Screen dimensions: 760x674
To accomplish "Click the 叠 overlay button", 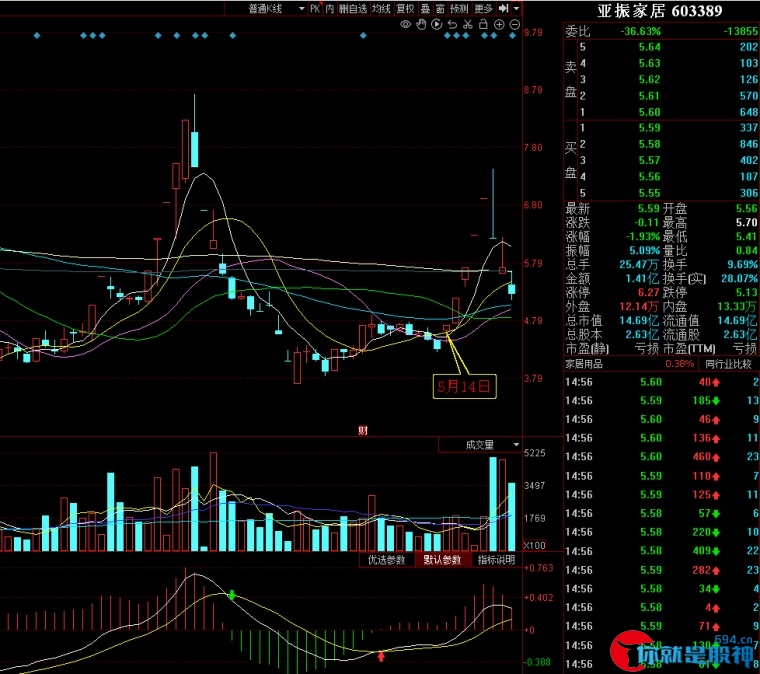I will (x=425, y=8).
